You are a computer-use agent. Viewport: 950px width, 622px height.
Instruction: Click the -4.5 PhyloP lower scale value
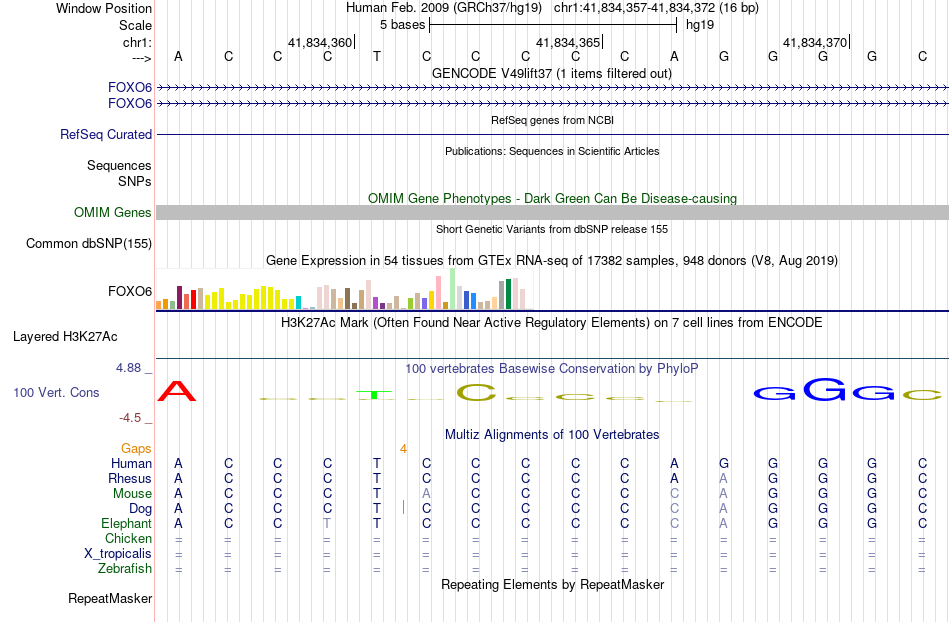[x=130, y=418]
